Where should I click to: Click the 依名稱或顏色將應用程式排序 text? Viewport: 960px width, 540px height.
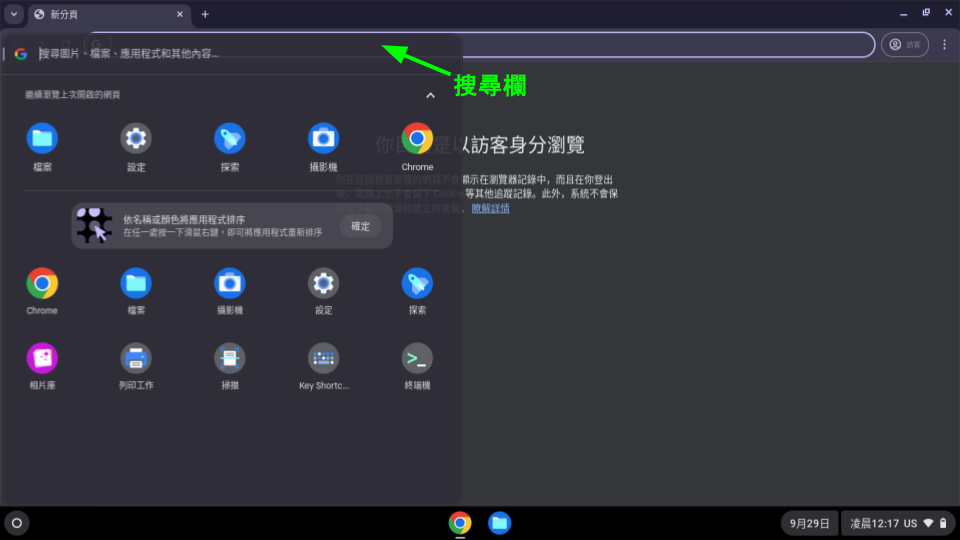click(184, 219)
